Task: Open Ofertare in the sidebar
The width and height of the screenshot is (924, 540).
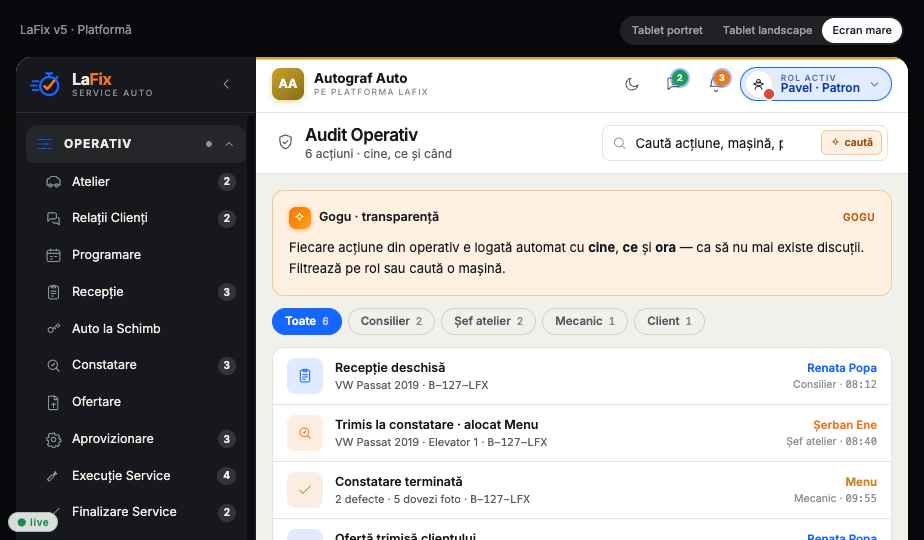Action: (136, 401)
